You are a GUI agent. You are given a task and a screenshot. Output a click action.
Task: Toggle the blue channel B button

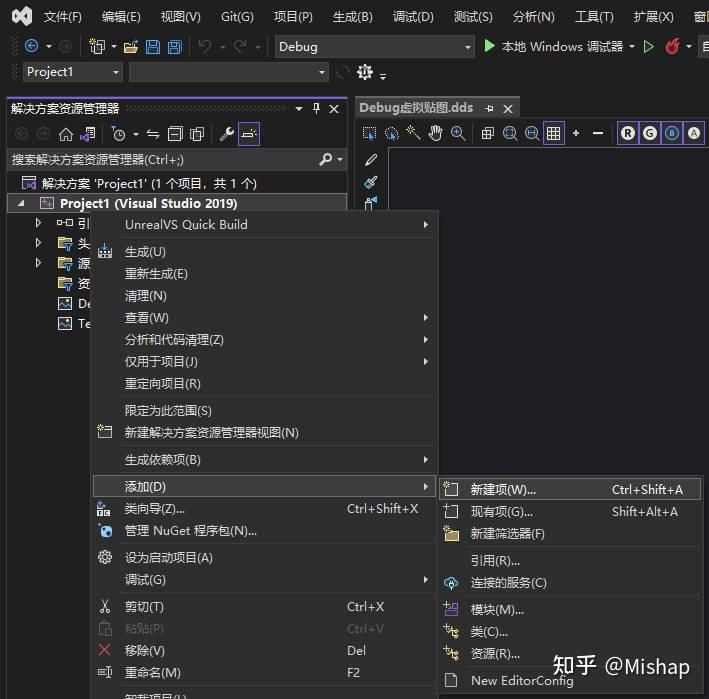pyautogui.click(x=672, y=133)
